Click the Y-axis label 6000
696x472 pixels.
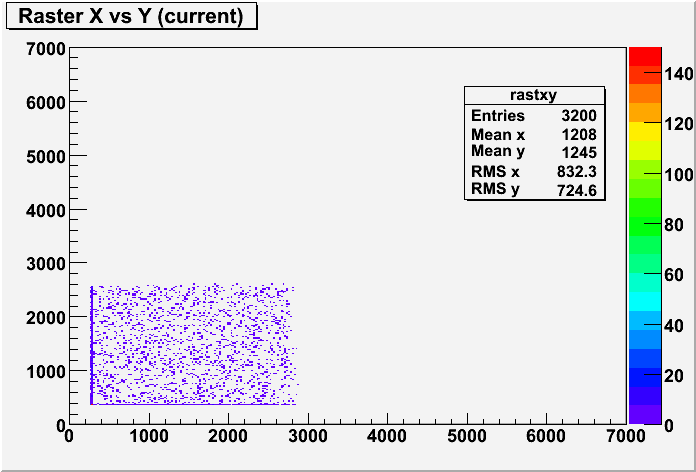[45, 102]
